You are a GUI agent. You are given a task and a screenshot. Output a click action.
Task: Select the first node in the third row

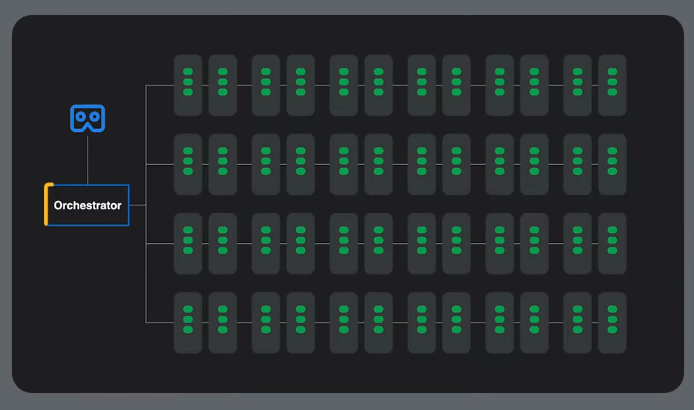pyautogui.click(x=188, y=243)
